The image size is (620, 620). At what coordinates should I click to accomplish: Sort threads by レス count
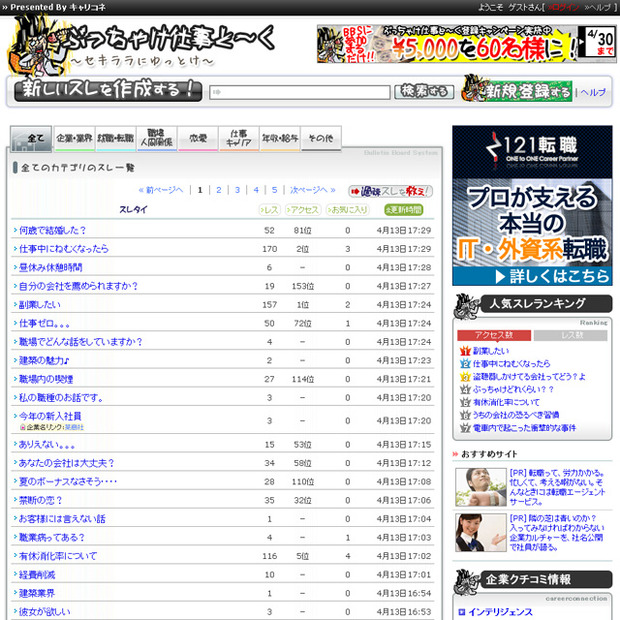[x=269, y=210]
